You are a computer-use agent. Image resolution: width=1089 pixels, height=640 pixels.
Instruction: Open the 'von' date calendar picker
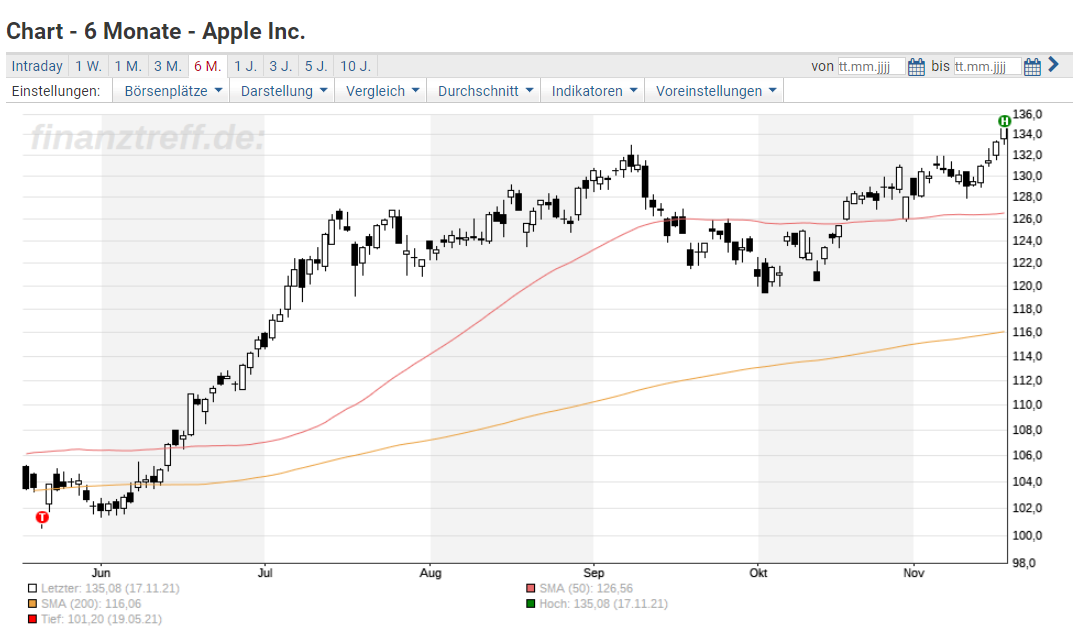coord(916,67)
